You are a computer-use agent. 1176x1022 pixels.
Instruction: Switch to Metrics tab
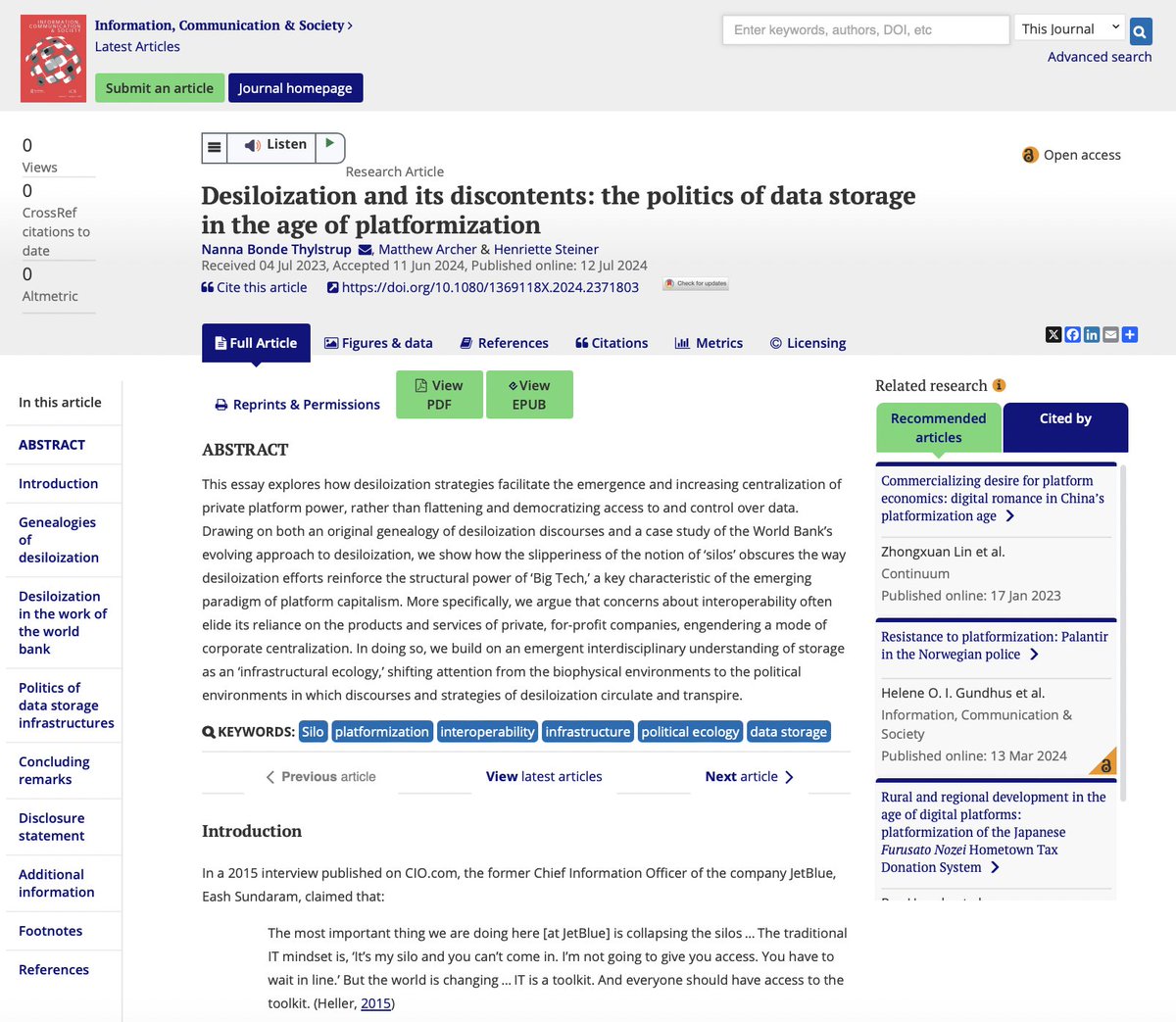pos(709,343)
